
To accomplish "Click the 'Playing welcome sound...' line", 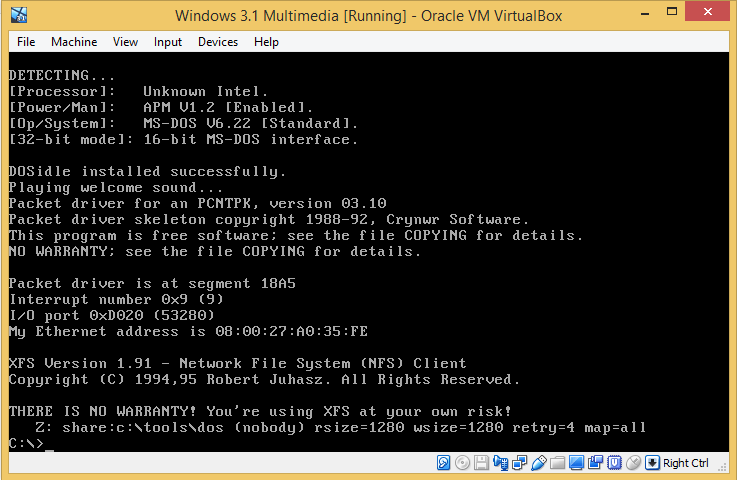I will (116, 188).
